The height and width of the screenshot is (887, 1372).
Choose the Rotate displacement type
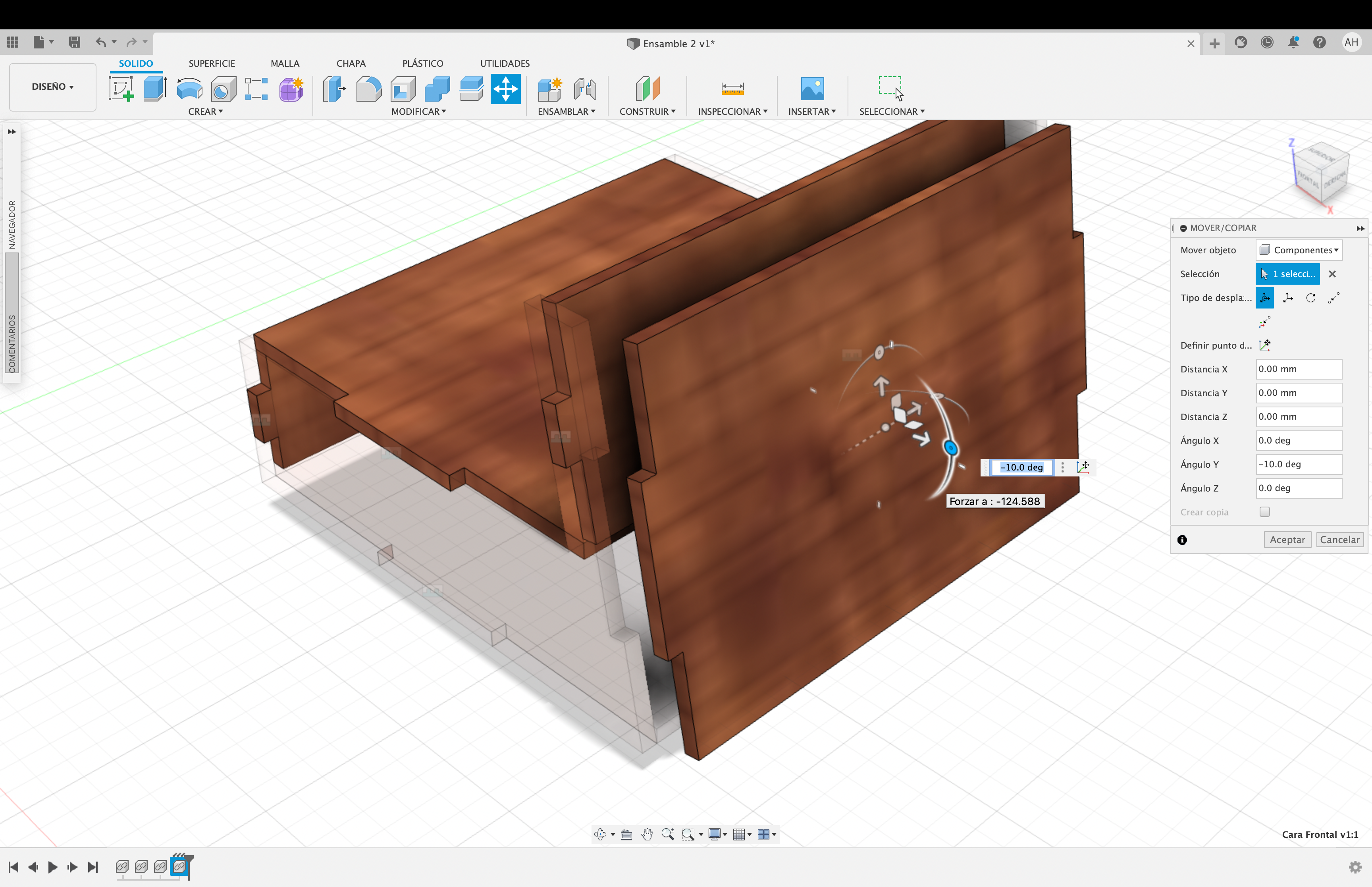(x=1310, y=298)
